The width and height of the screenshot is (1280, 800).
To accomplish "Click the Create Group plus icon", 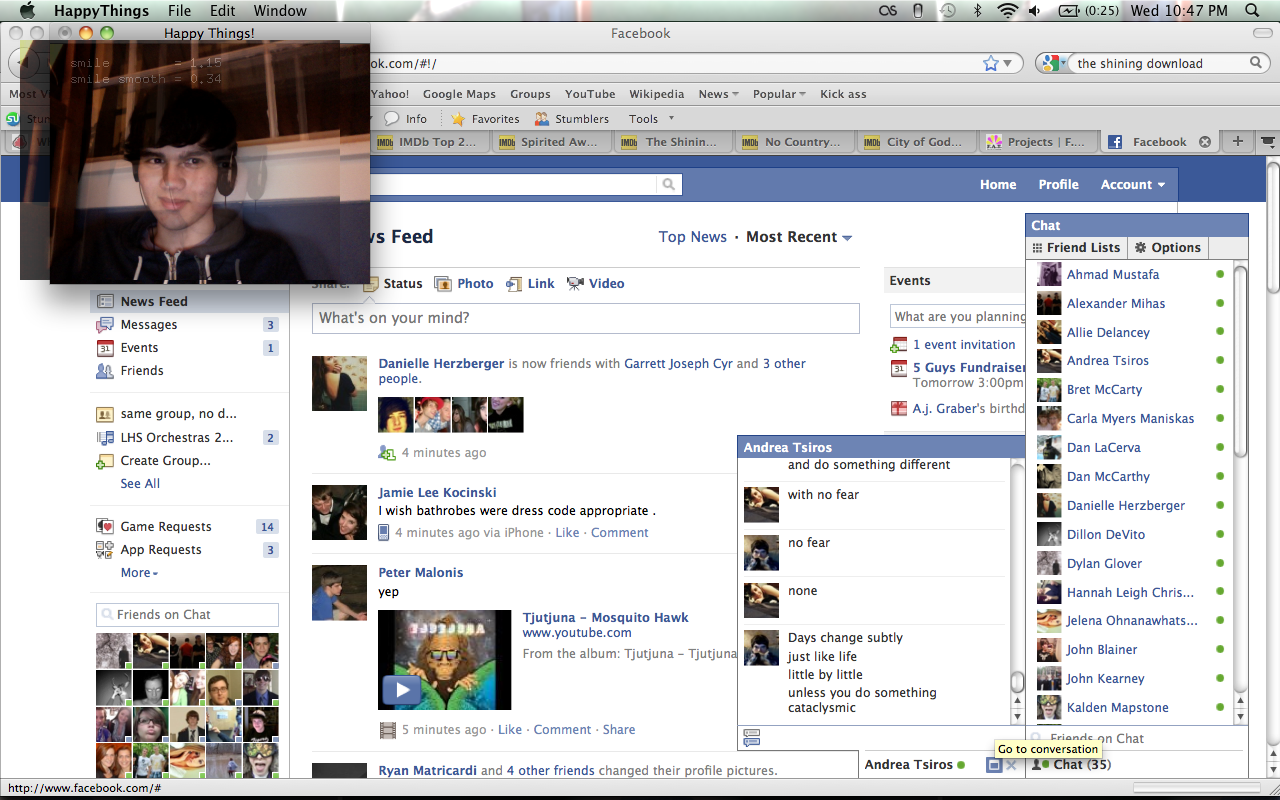I will pyautogui.click(x=105, y=461).
